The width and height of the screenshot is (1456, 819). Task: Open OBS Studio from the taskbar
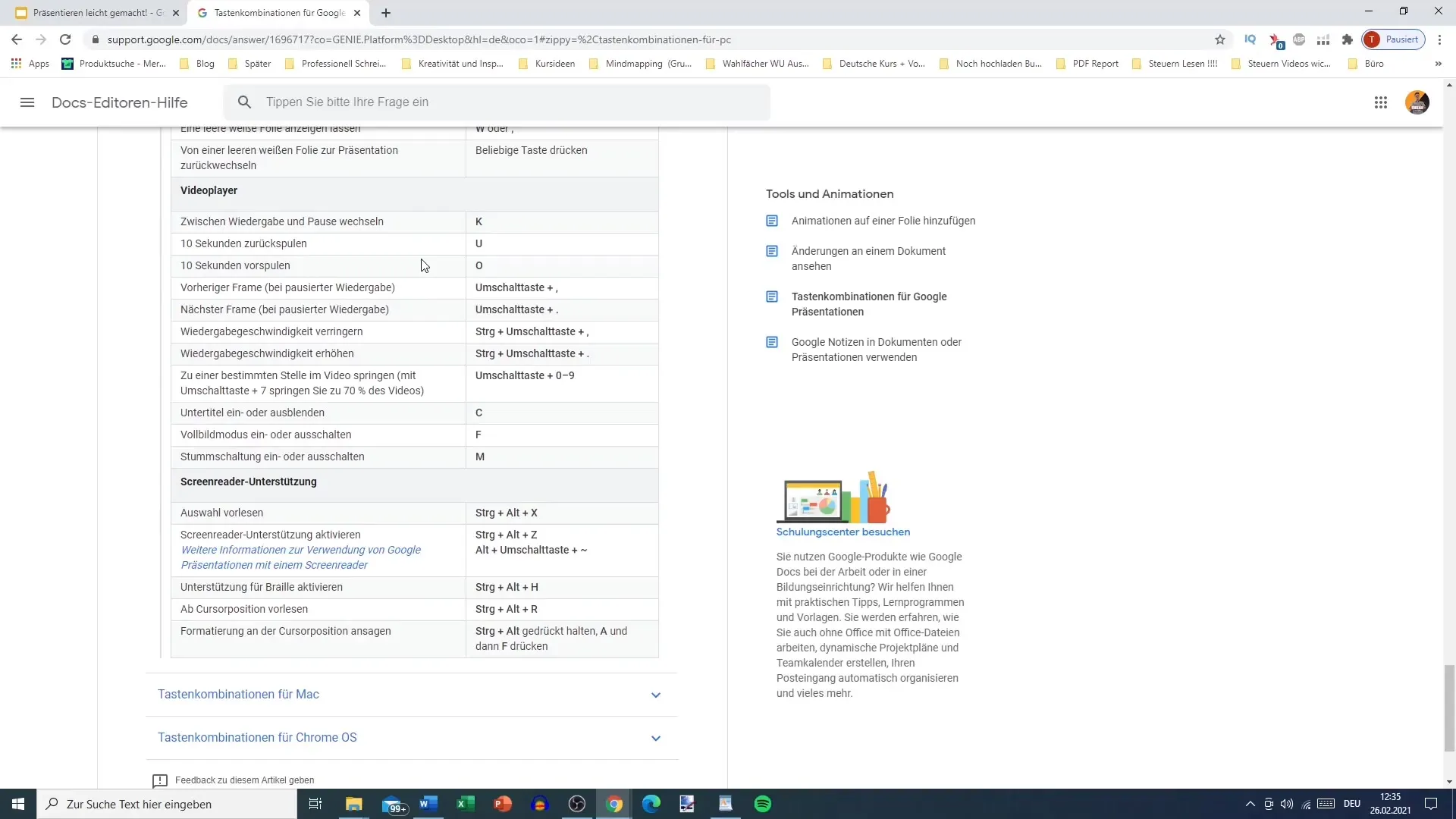pyautogui.click(x=577, y=804)
